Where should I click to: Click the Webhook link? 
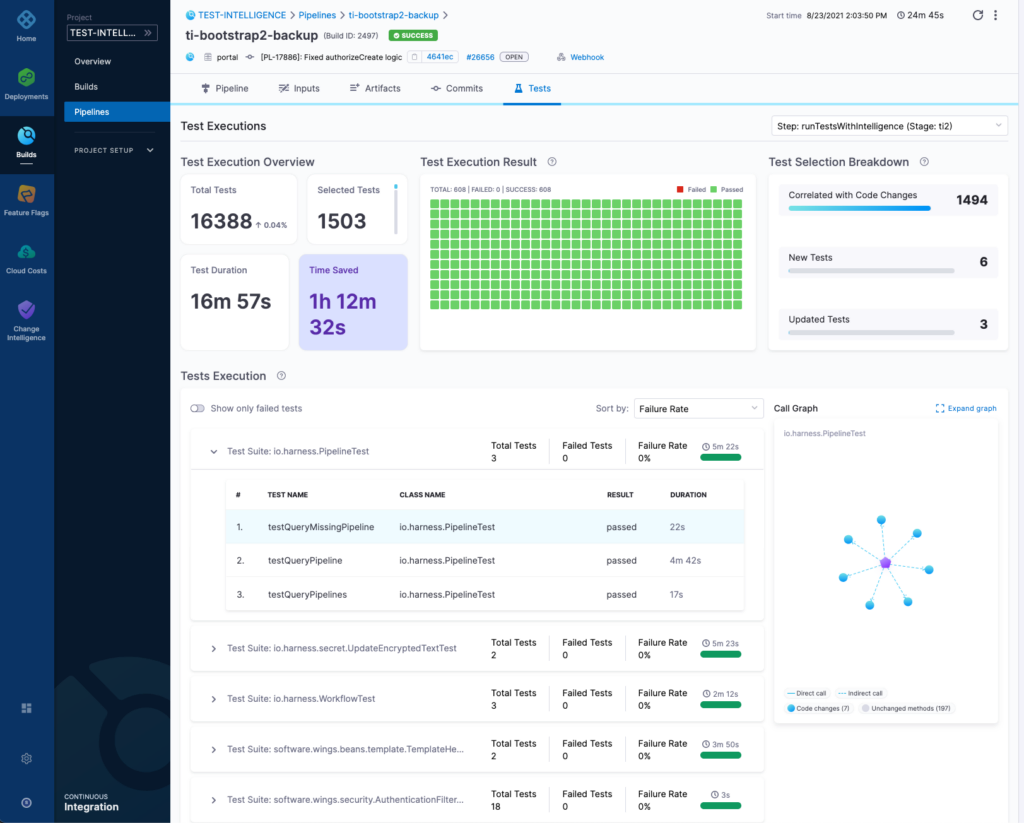(587, 57)
